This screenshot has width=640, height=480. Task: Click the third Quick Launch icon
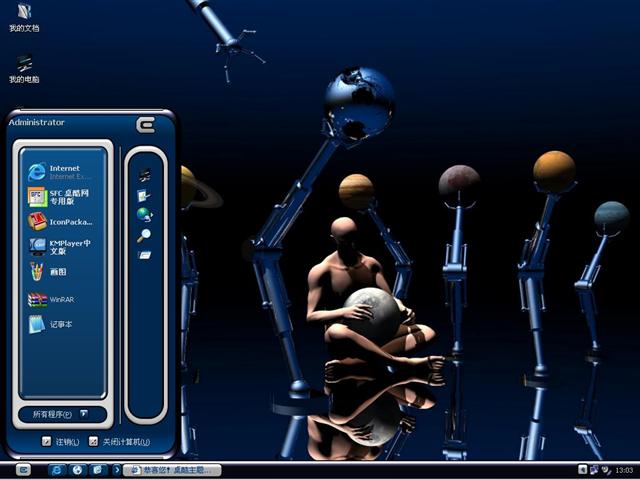click(x=98, y=470)
